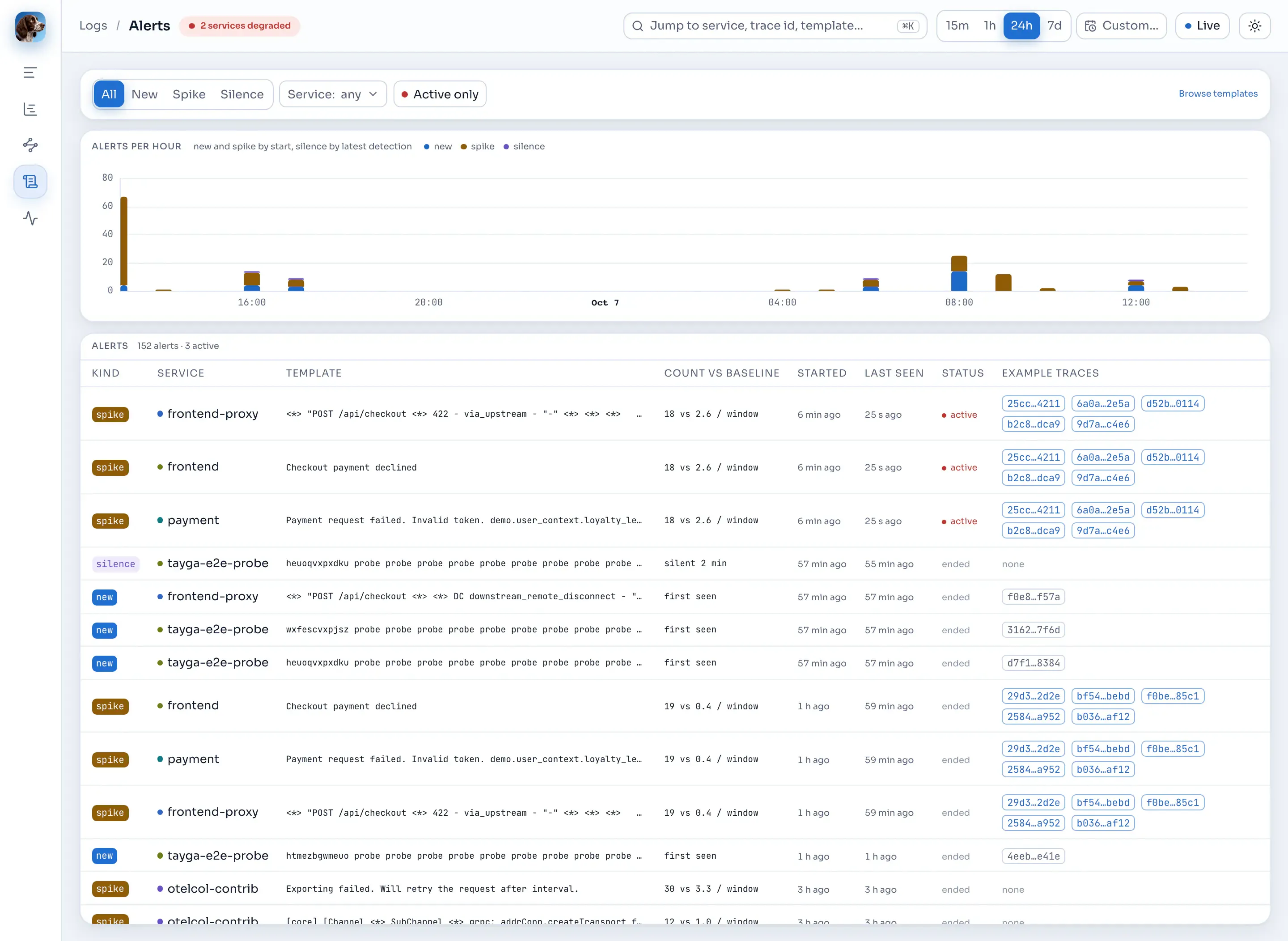Switch to the New alerts tab
1288x941 pixels.
[145, 94]
